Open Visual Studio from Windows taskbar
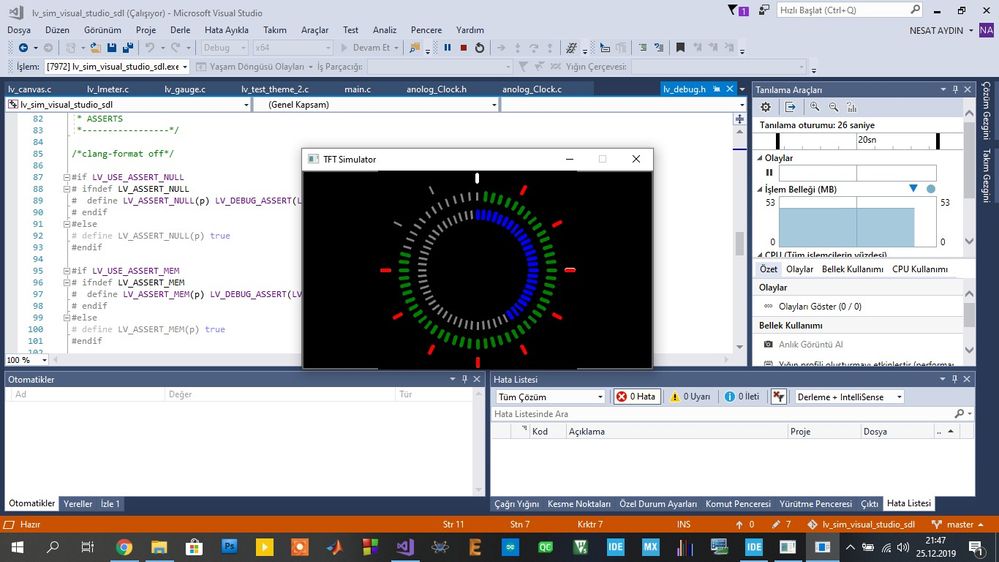The image size is (999, 562). point(405,547)
